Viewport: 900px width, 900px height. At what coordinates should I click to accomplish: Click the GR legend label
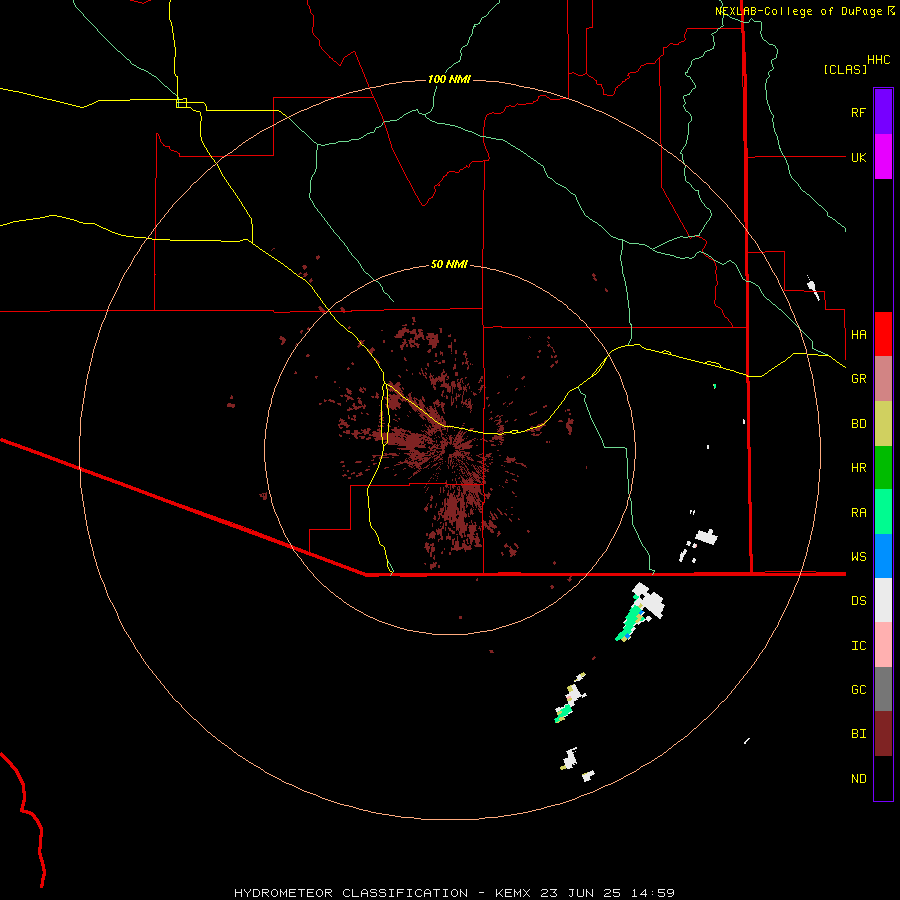(858, 379)
